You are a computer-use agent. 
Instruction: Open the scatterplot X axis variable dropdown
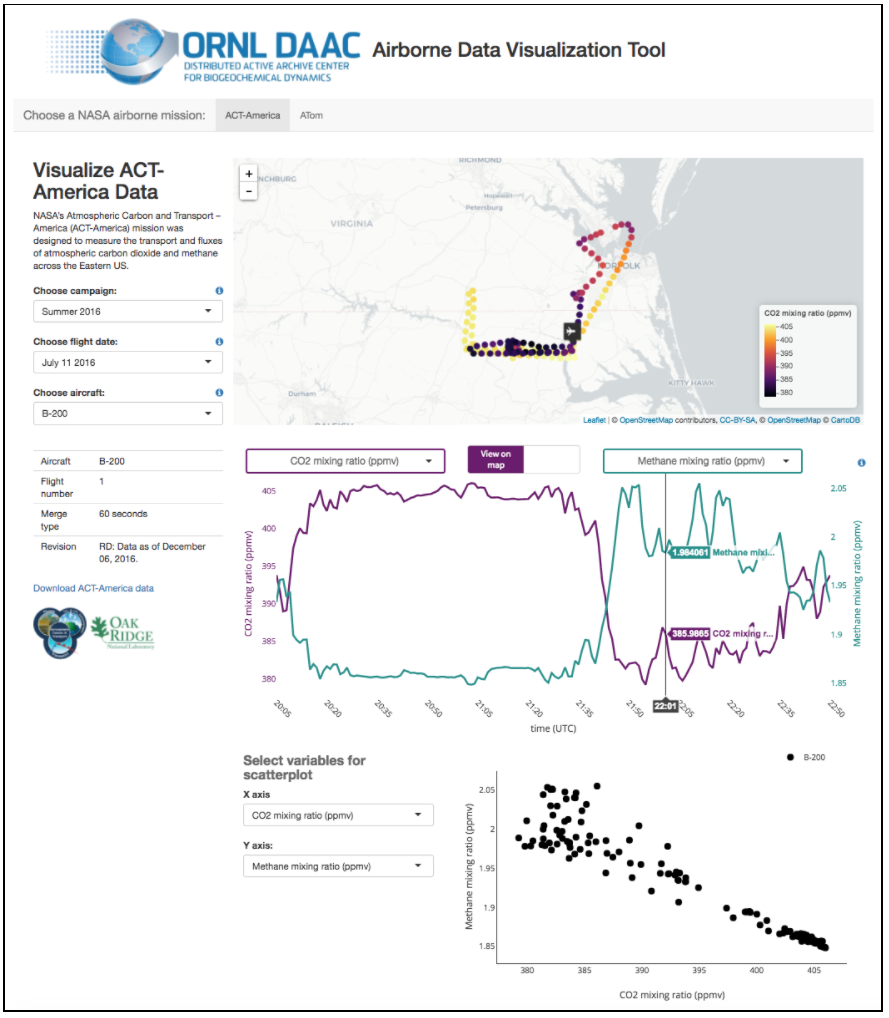click(338, 815)
